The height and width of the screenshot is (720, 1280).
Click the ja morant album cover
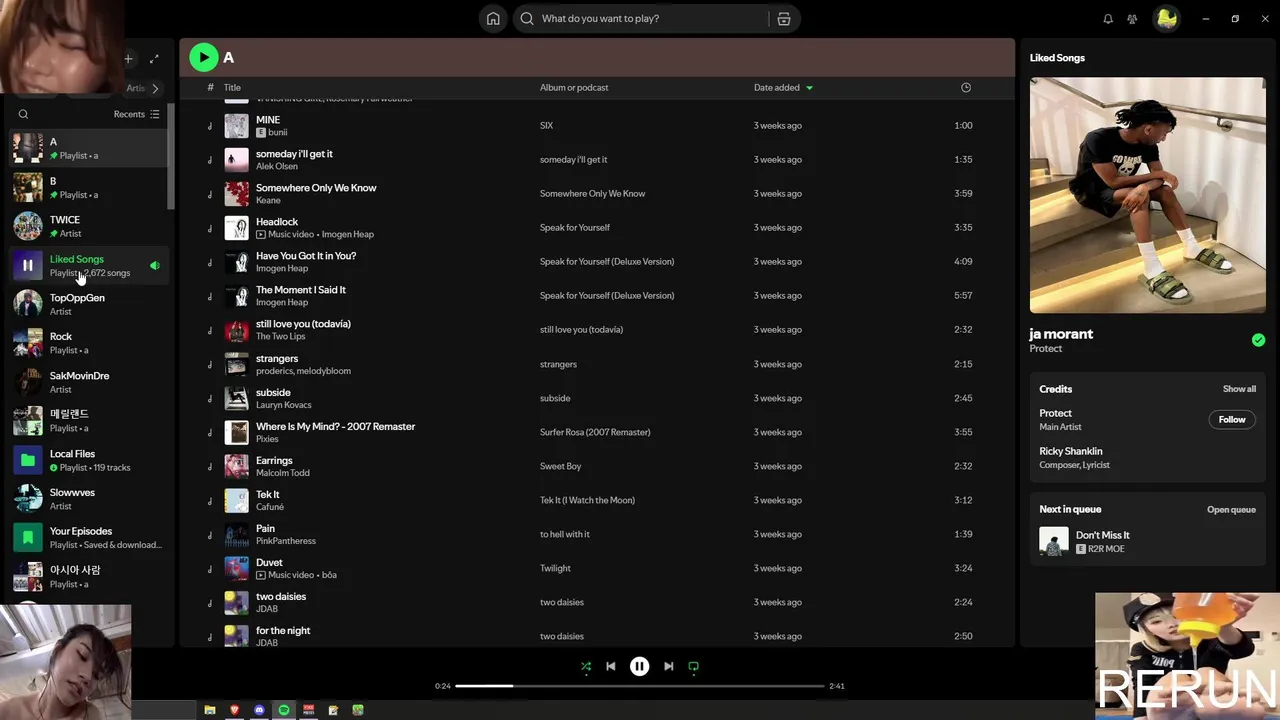click(1147, 195)
